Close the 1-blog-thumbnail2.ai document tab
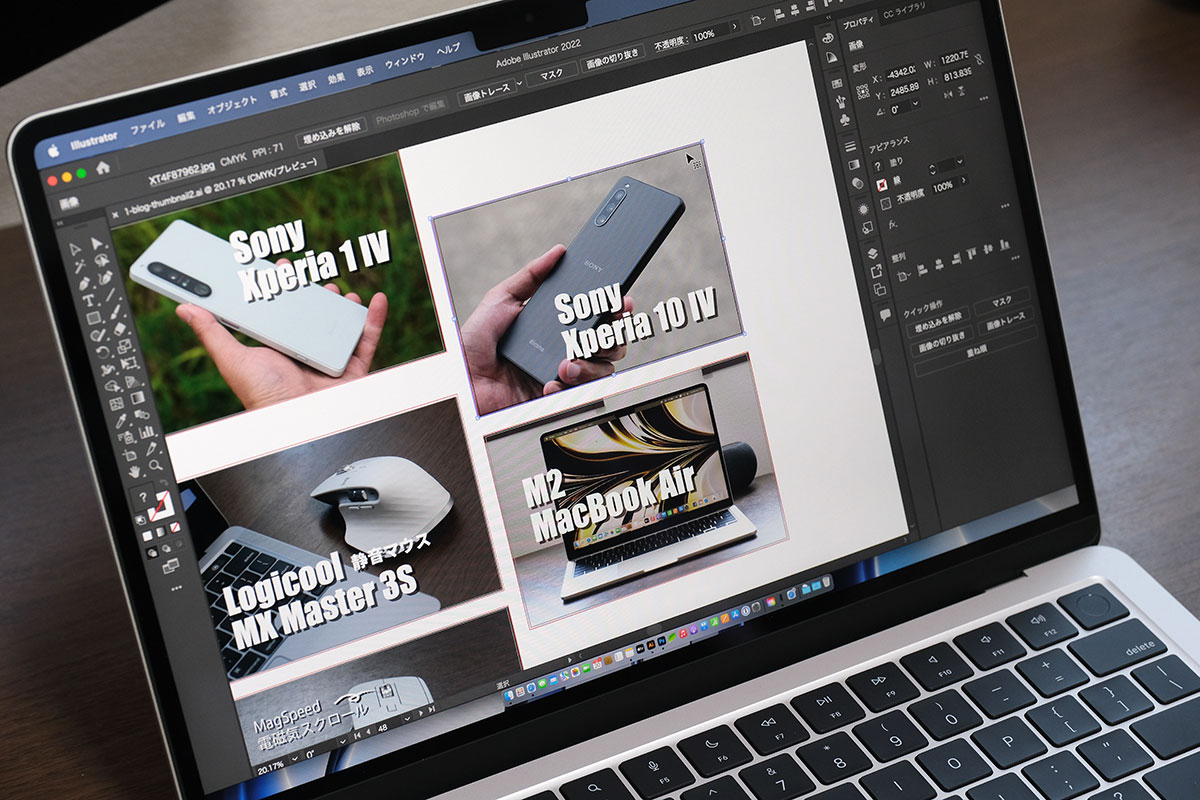1200x800 pixels. pos(115,215)
